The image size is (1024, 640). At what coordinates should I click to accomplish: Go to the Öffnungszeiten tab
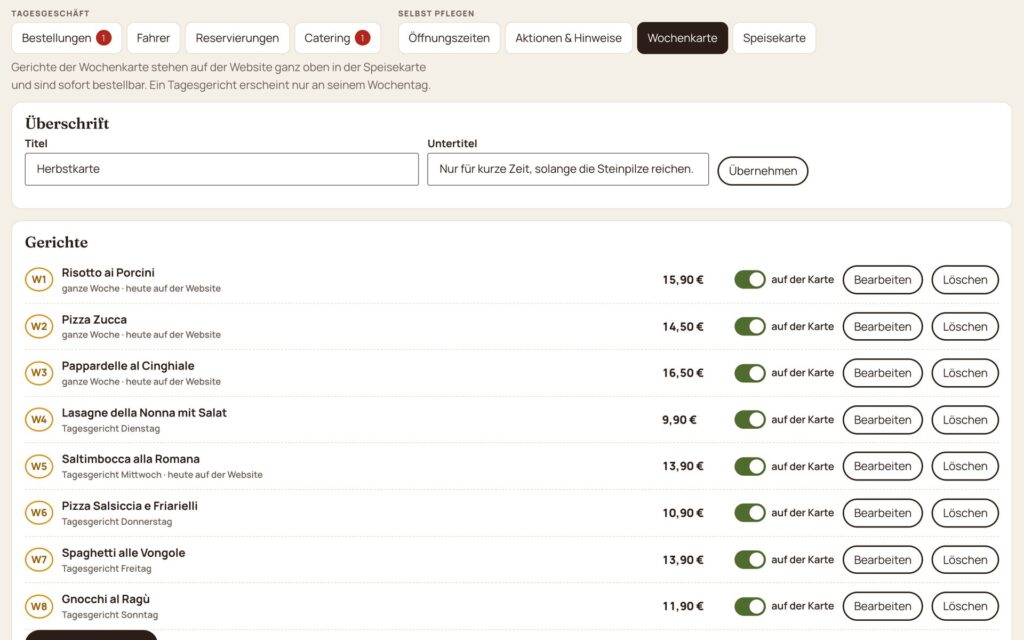coord(449,38)
